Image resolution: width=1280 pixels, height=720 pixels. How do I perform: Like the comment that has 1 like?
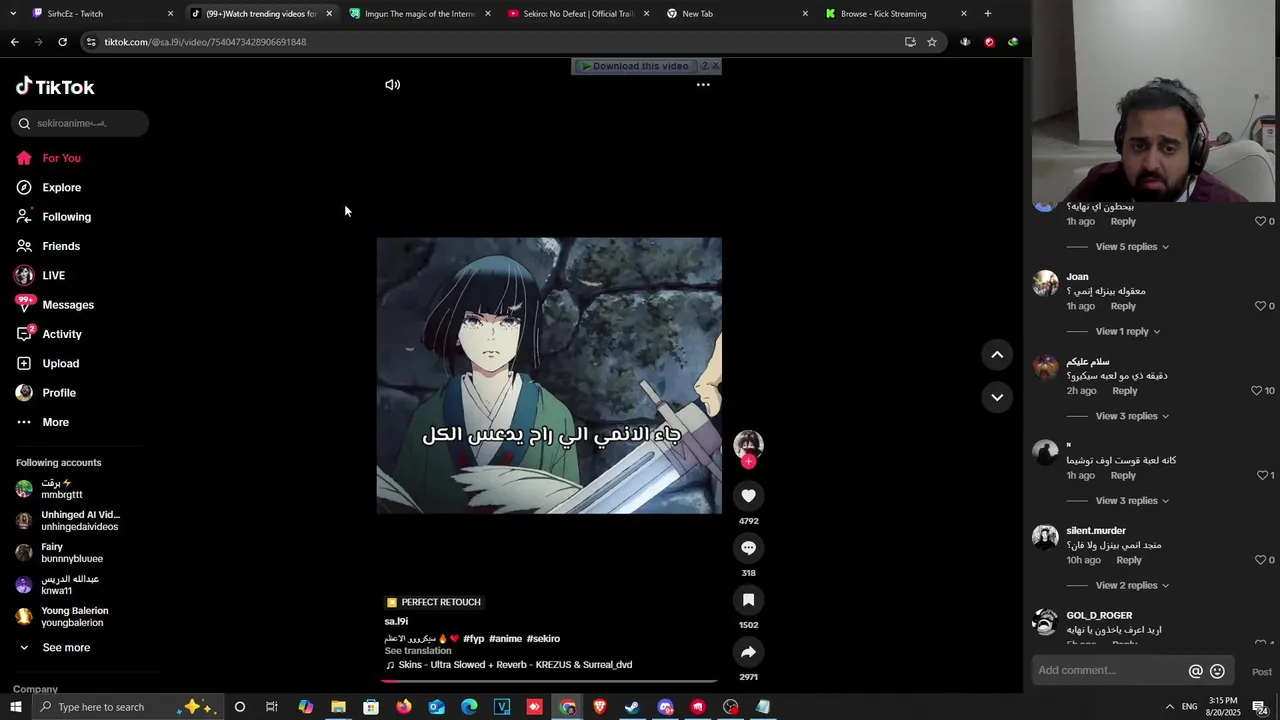pos(1260,475)
